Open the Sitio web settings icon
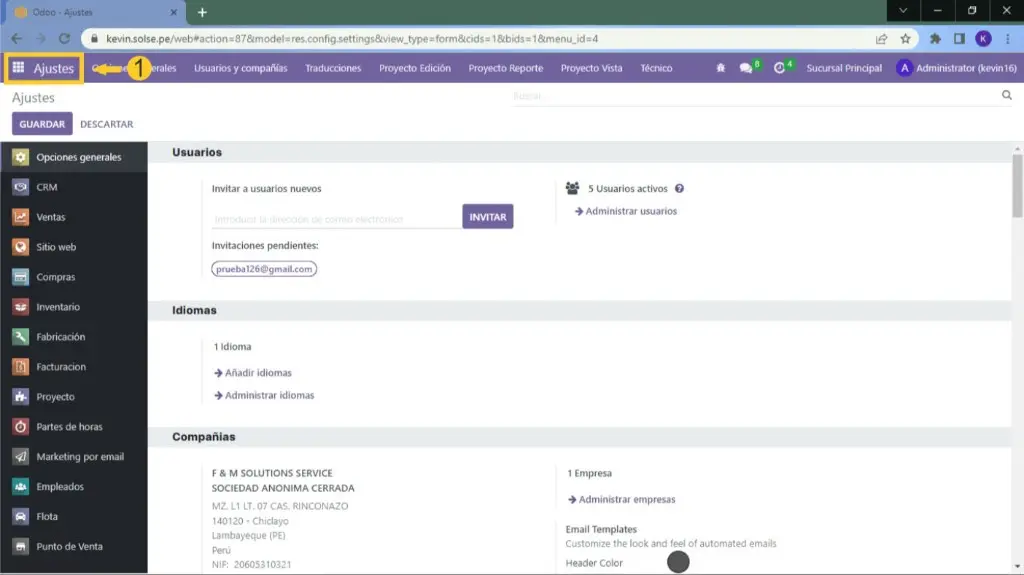The height and width of the screenshot is (575, 1024). click(x=20, y=247)
